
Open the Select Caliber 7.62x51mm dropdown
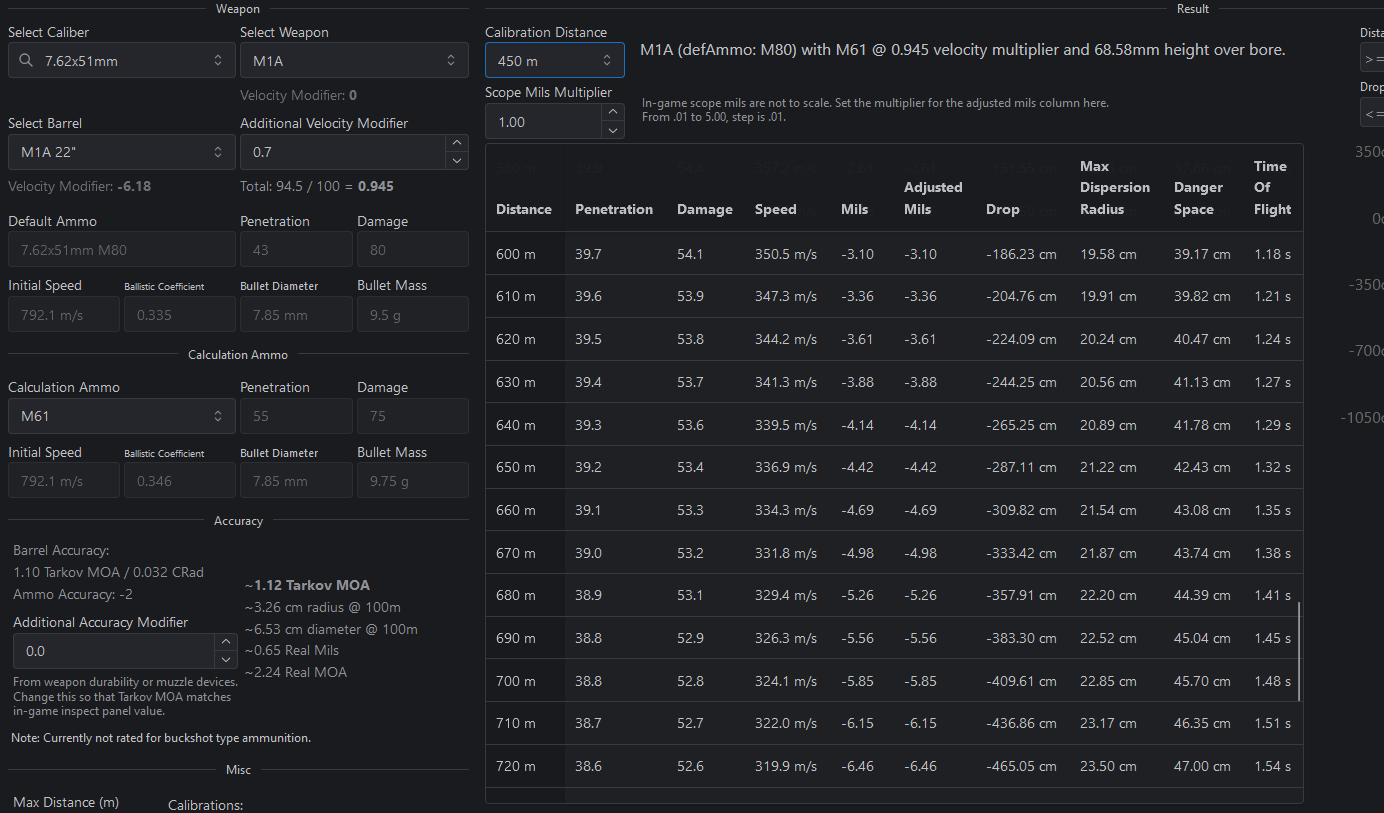click(x=122, y=61)
